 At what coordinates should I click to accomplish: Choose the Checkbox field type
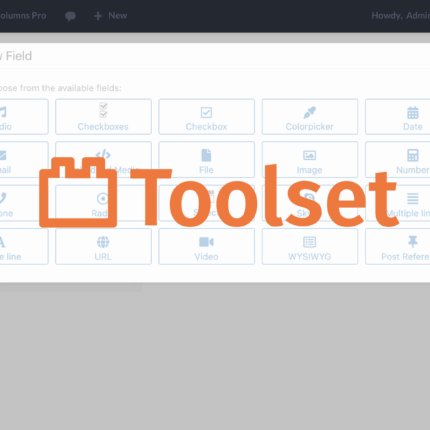click(x=206, y=117)
